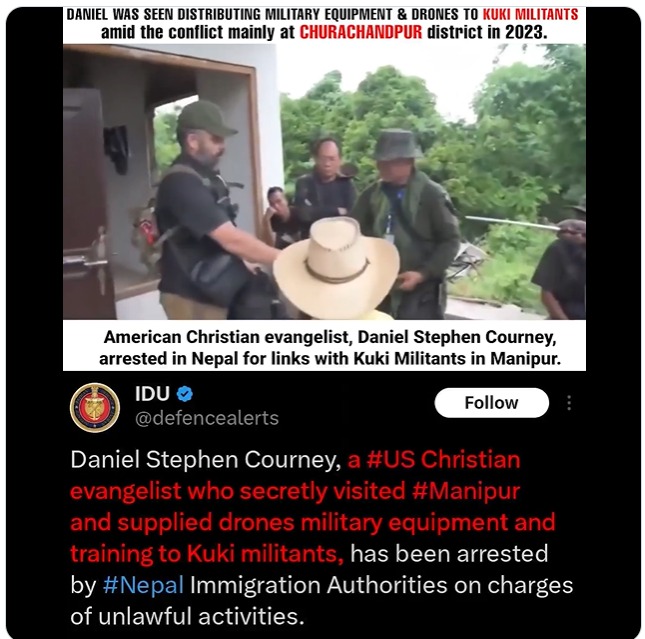
Task: Click the caption about Daniel Stephen Courney arrest
Action: (x=329, y=348)
